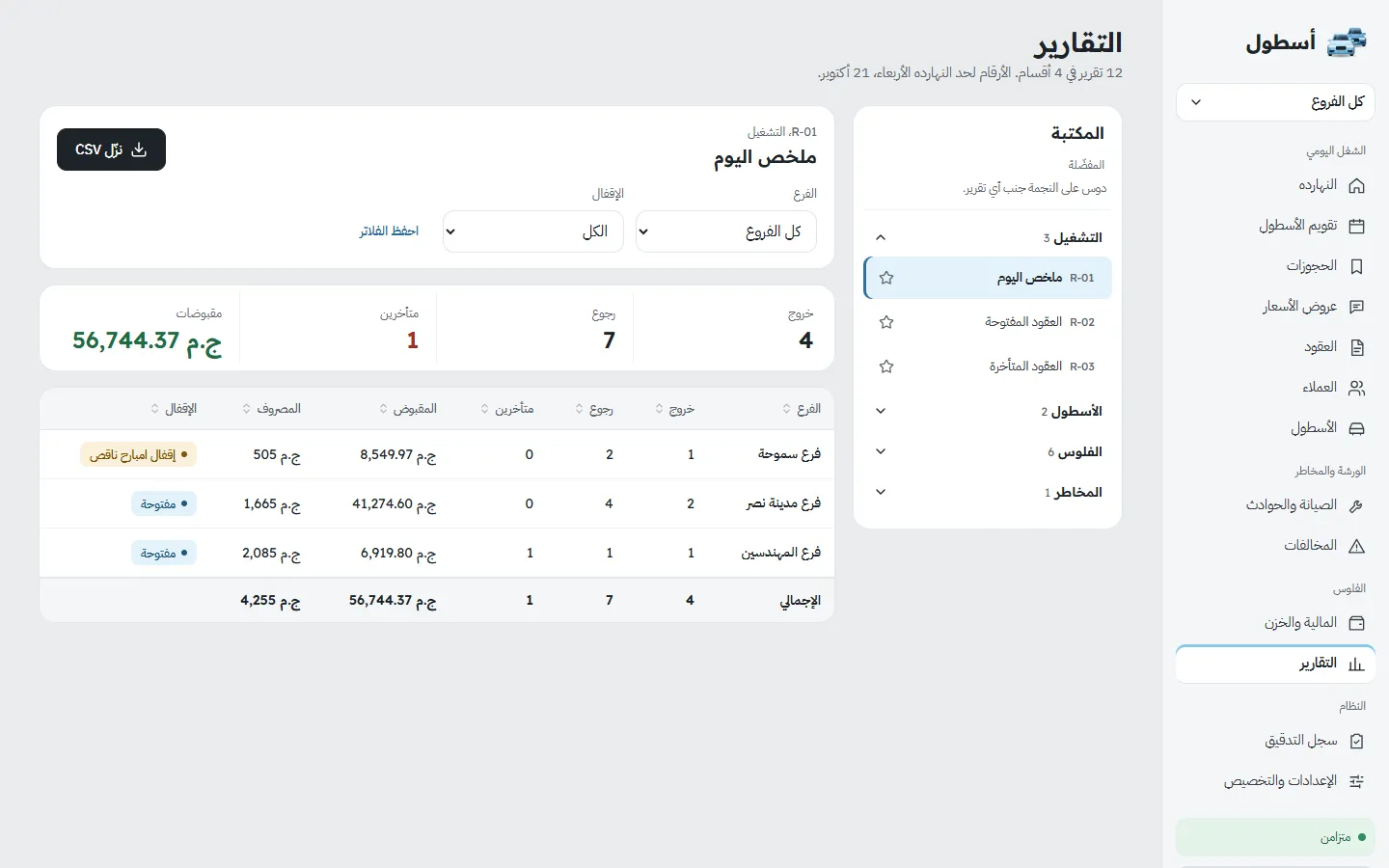Open المالية والخزن from the sidebar
Viewport: 1389px width, 868px height.
[x=1275, y=623]
